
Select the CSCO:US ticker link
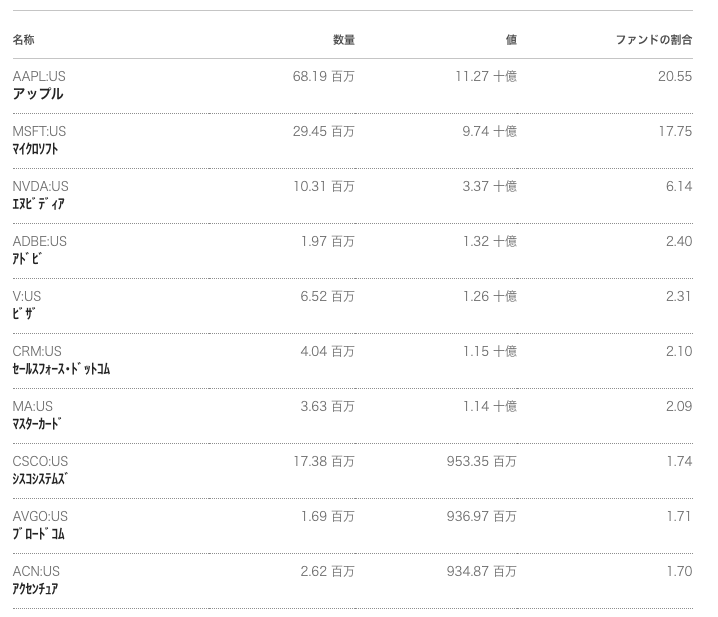click(40, 461)
